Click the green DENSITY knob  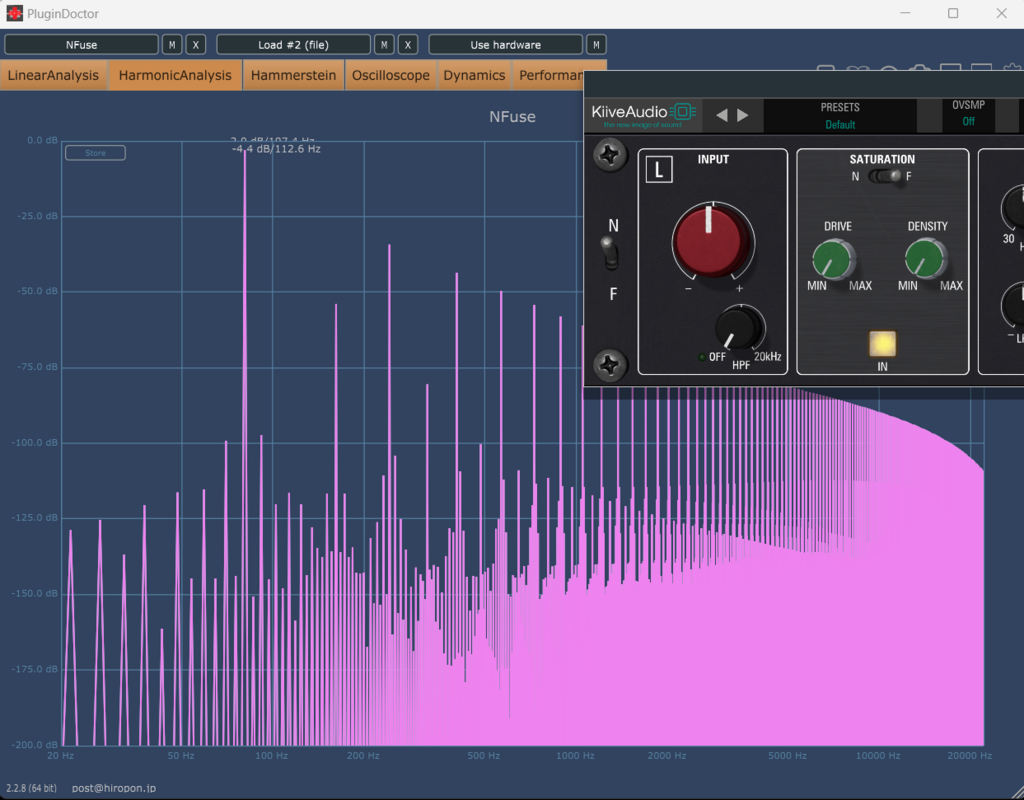[925, 258]
